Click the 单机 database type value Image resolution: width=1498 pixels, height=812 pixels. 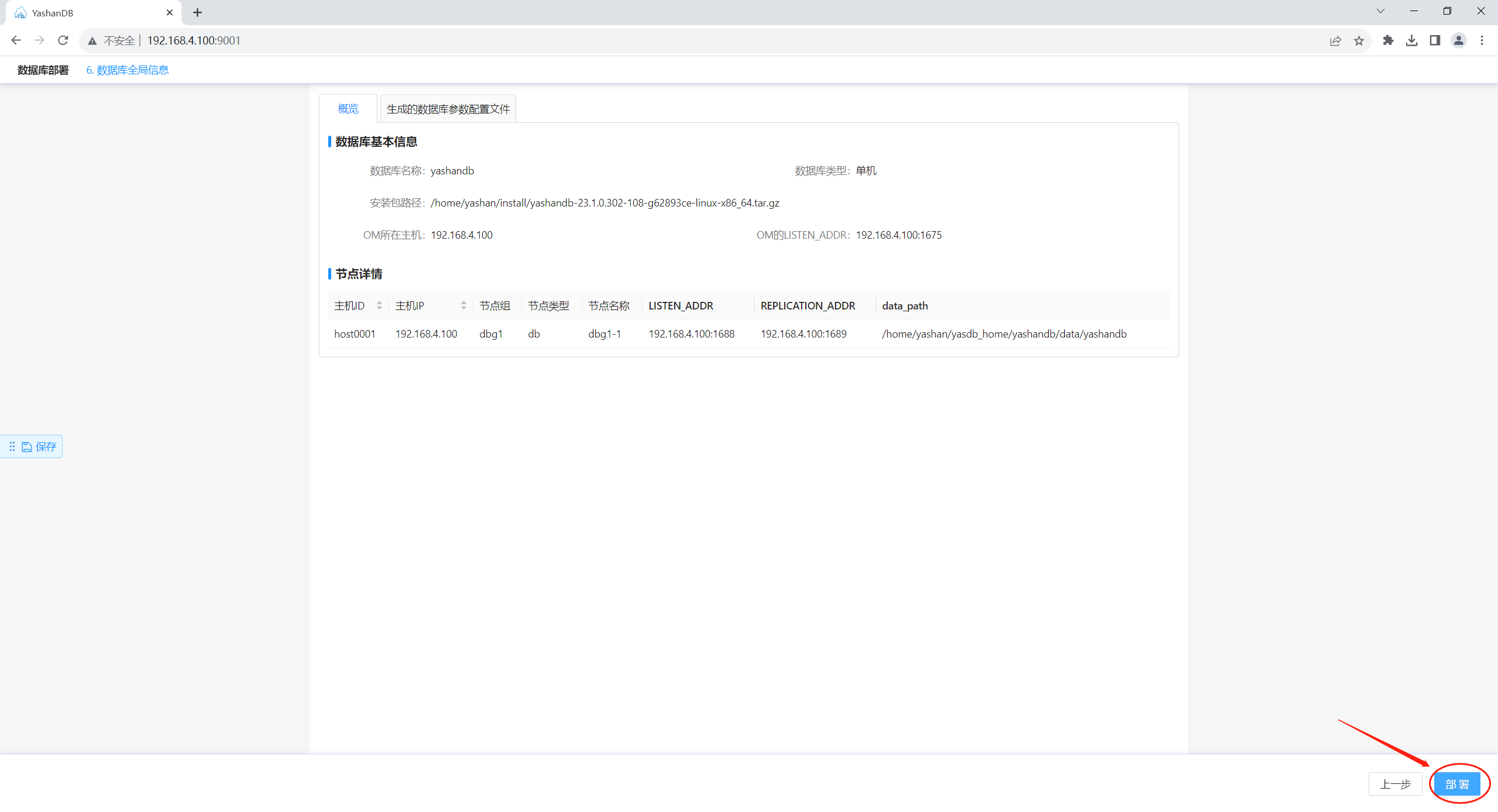[x=866, y=170]
